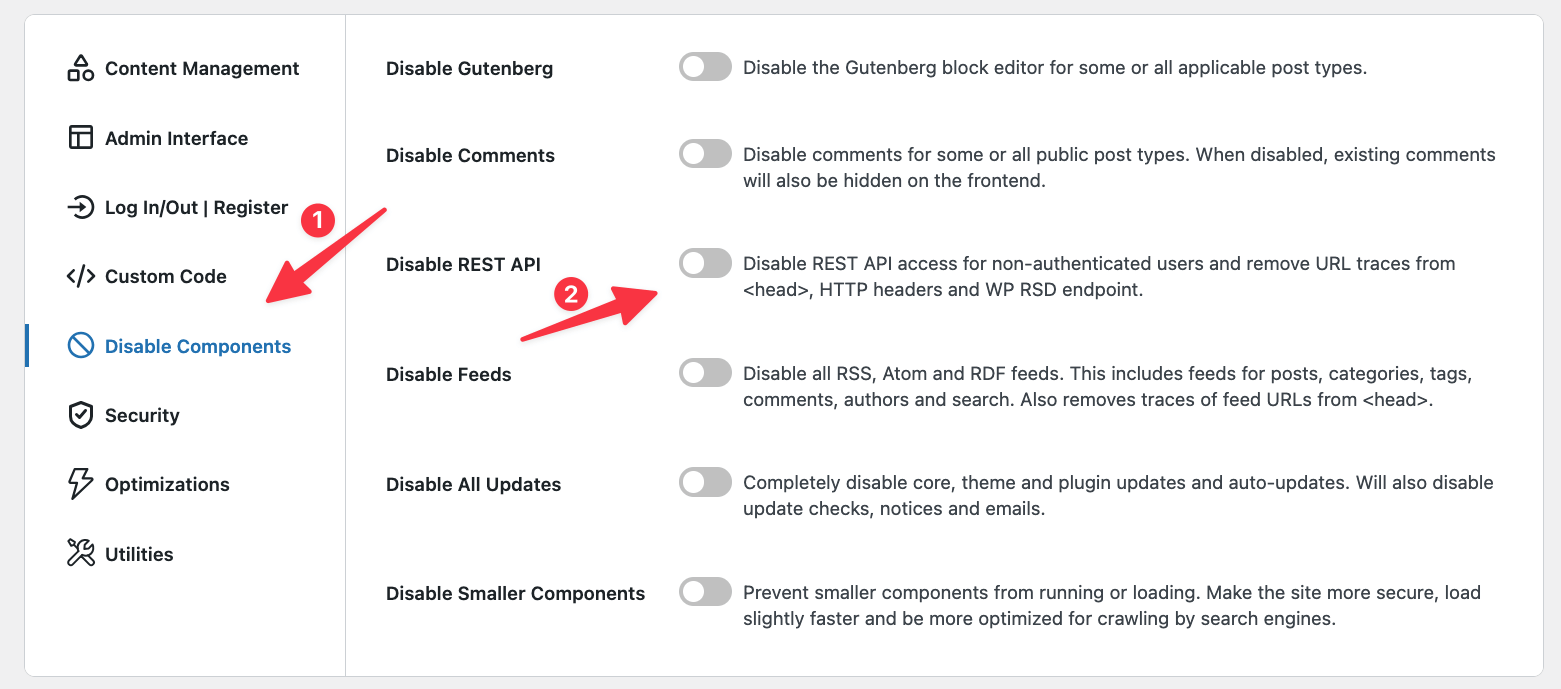Click the Disable REST API setting label
Screen dimensions: 1561x689
tap(463, 264)
